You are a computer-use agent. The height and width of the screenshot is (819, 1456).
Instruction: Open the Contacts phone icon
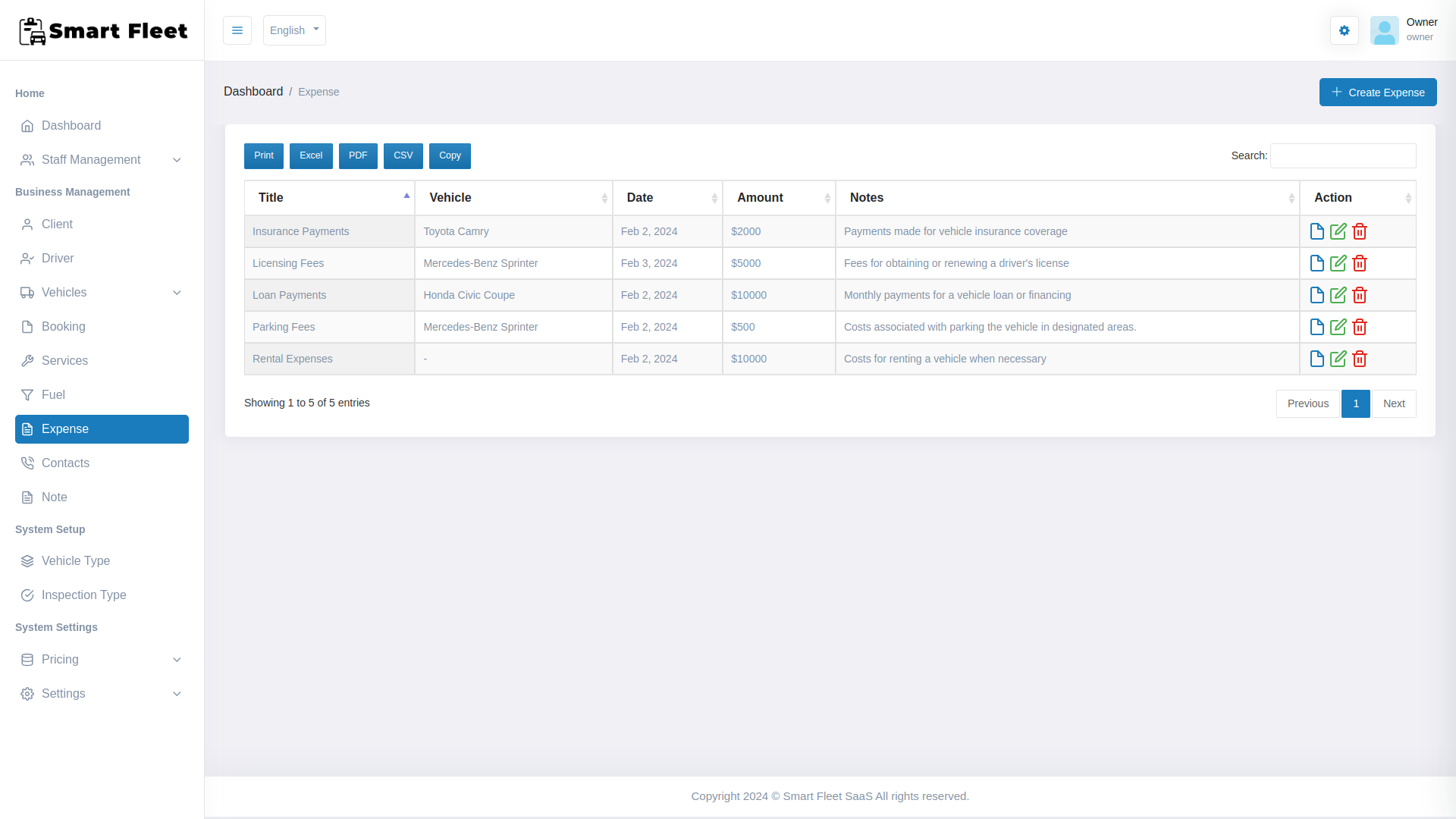pyautogui.click(x=27, y=463)
